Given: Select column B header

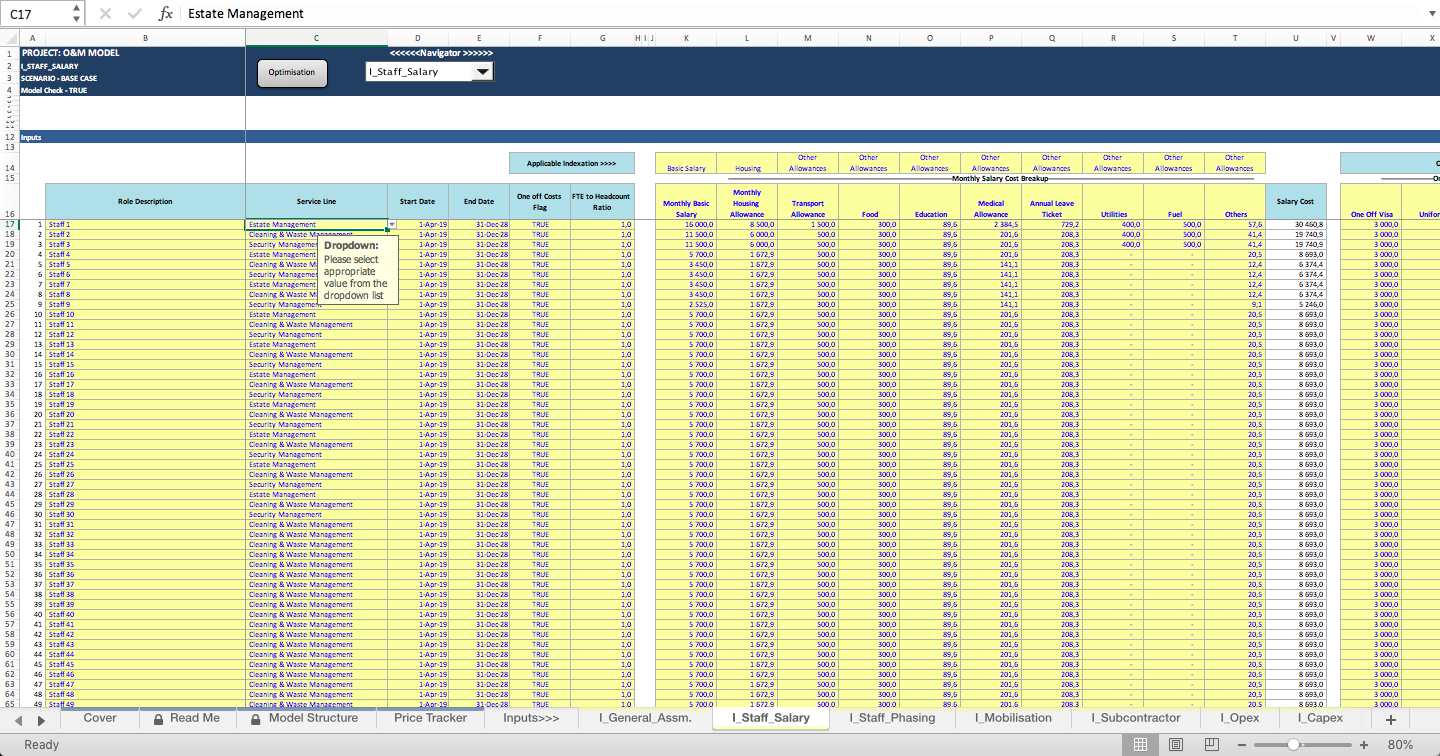Looking at the screenshot, I should click(x=145, y=38).
